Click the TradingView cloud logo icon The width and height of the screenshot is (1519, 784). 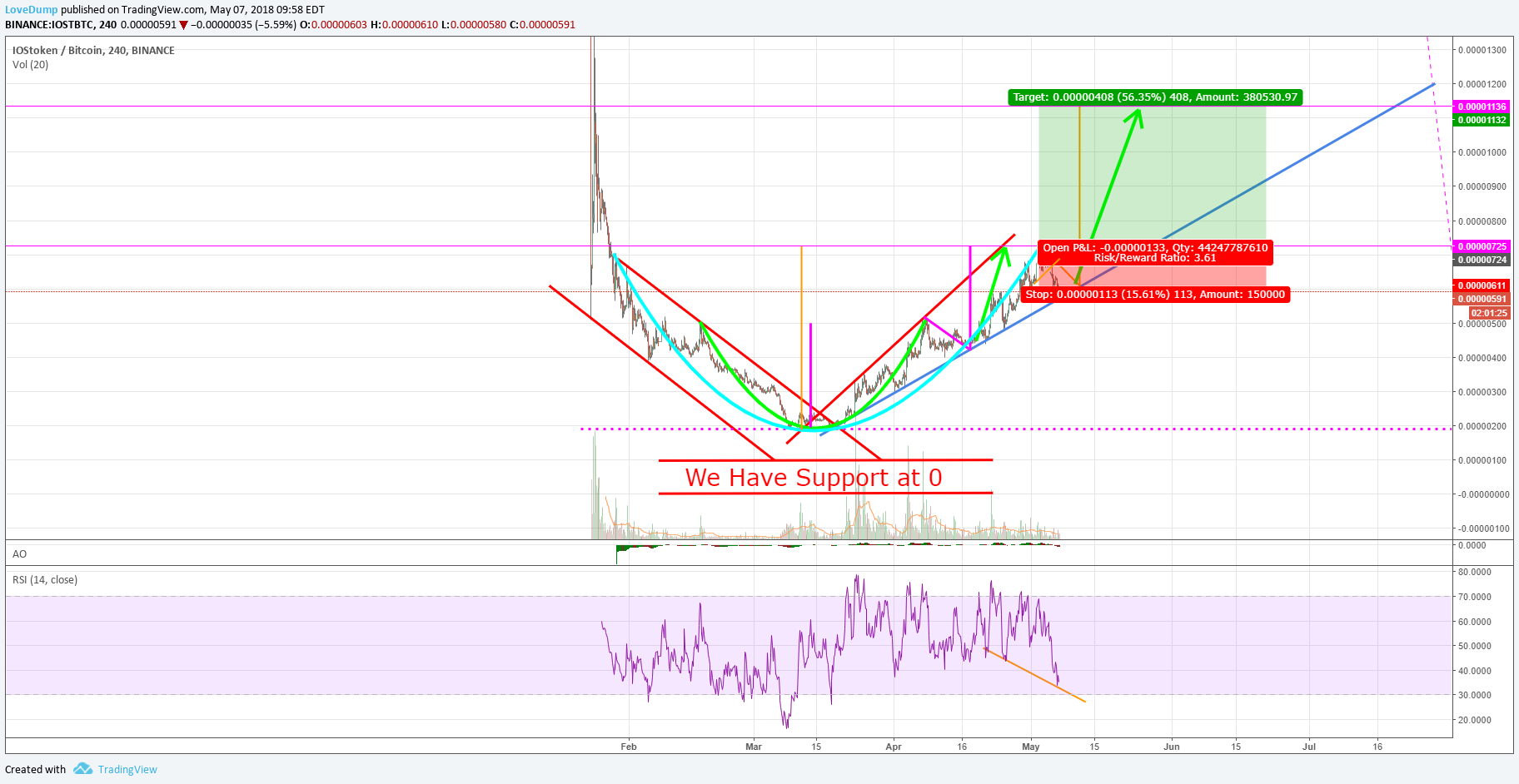(82, 768)
